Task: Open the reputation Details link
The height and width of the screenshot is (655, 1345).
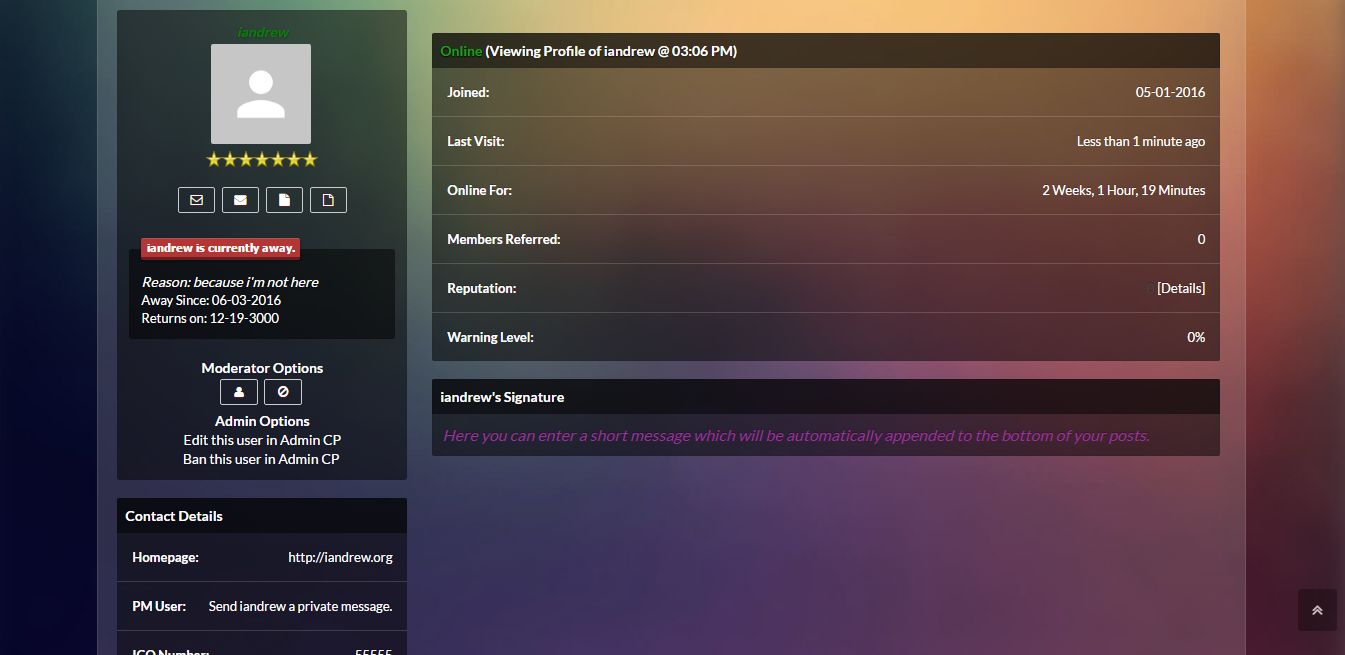Action: click(x=1181, y=288)
